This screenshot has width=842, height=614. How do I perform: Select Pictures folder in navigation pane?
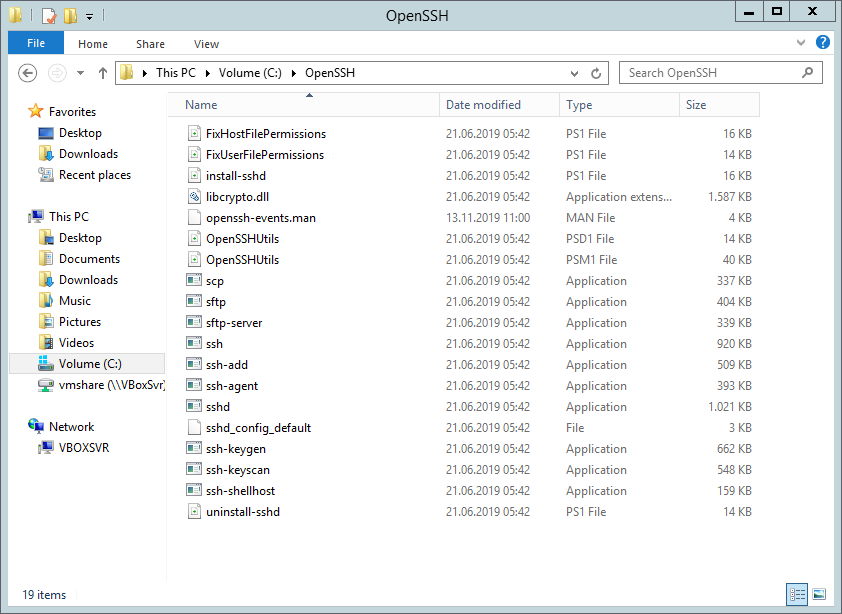click(x=79, y=321)
